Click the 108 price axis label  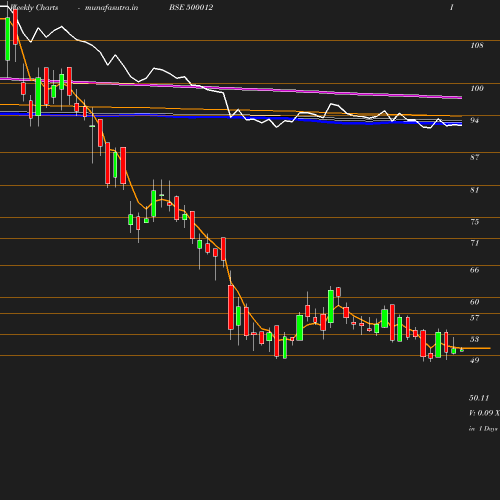pos(477,45)
